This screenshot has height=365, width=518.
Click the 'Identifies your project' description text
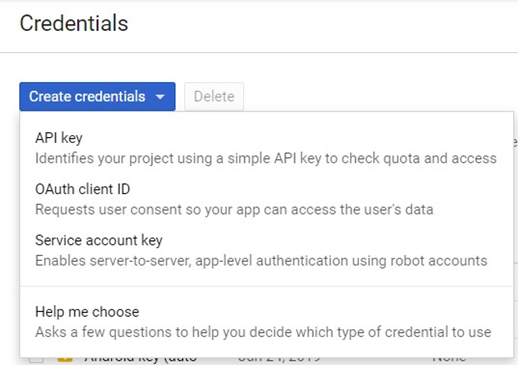[x=266, y=158]
